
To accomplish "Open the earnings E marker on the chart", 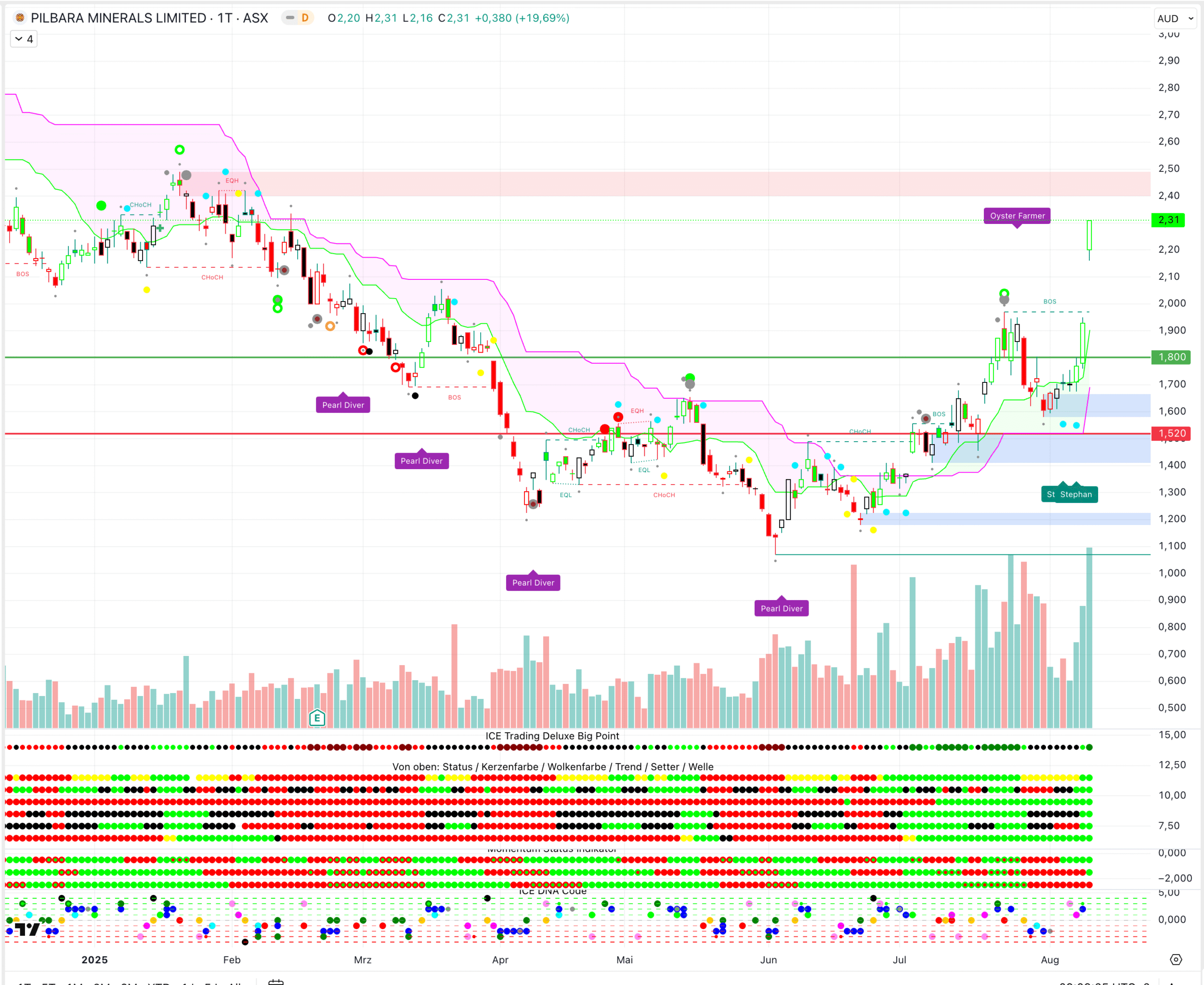I will [317, 718].
